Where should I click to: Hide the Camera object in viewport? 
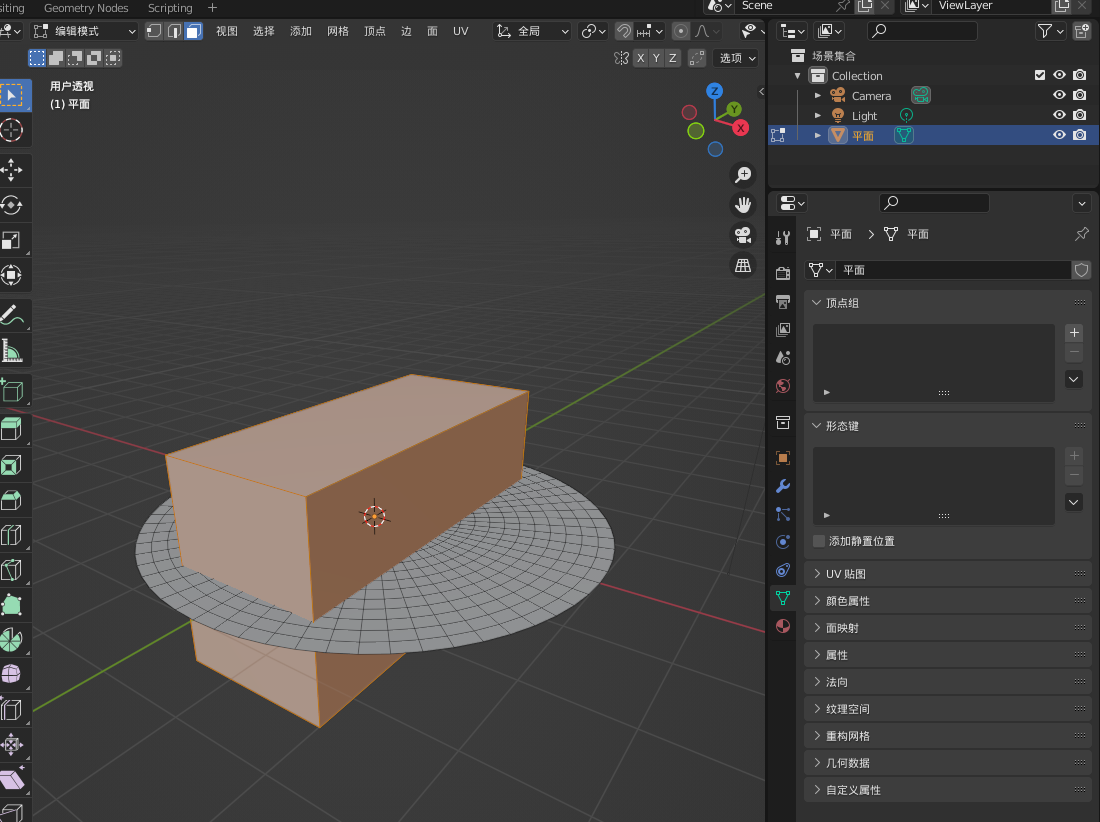coord(1059,95)
